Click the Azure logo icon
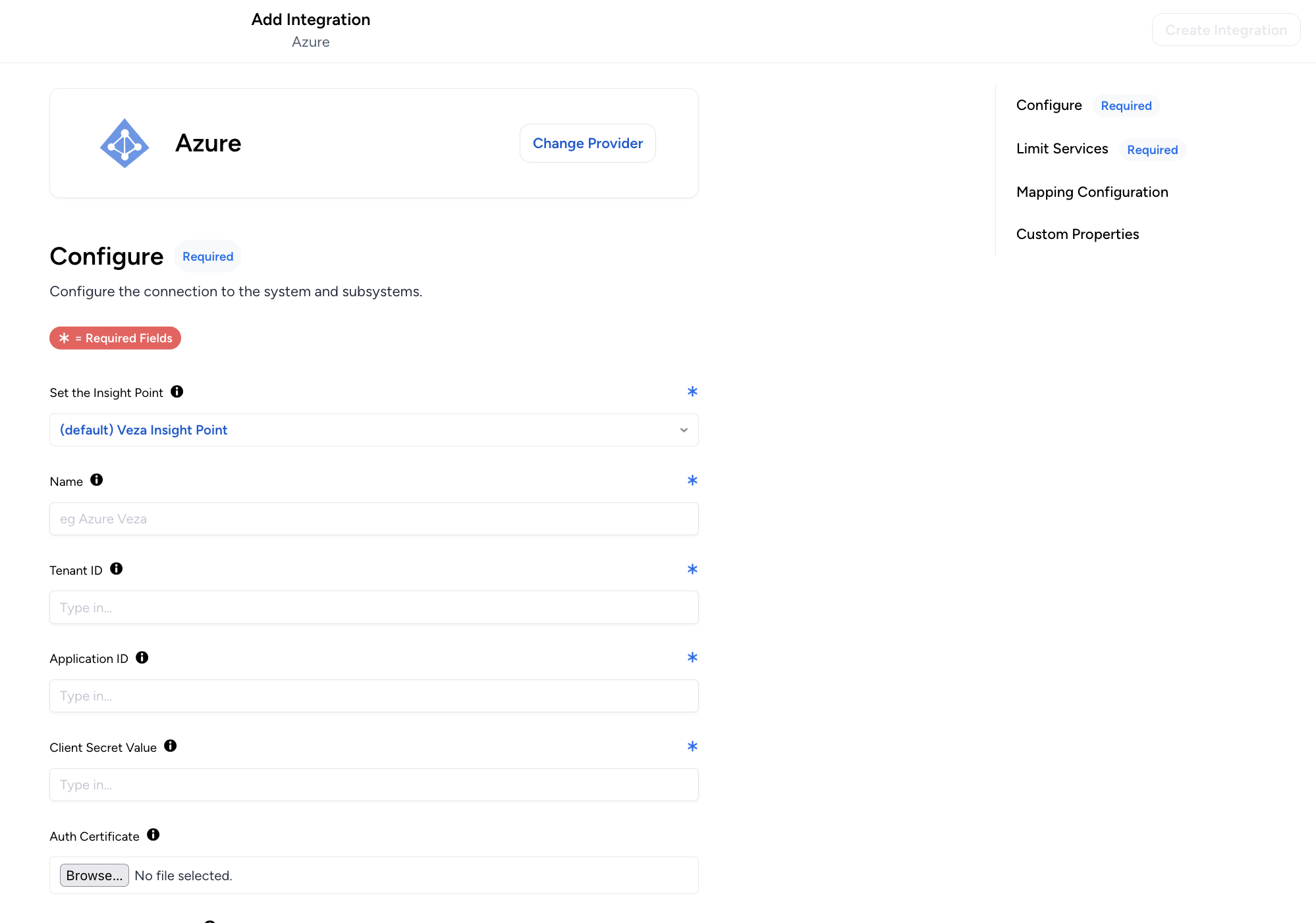The height and width of the screenshot is (923, 1316). pos(124,144)
